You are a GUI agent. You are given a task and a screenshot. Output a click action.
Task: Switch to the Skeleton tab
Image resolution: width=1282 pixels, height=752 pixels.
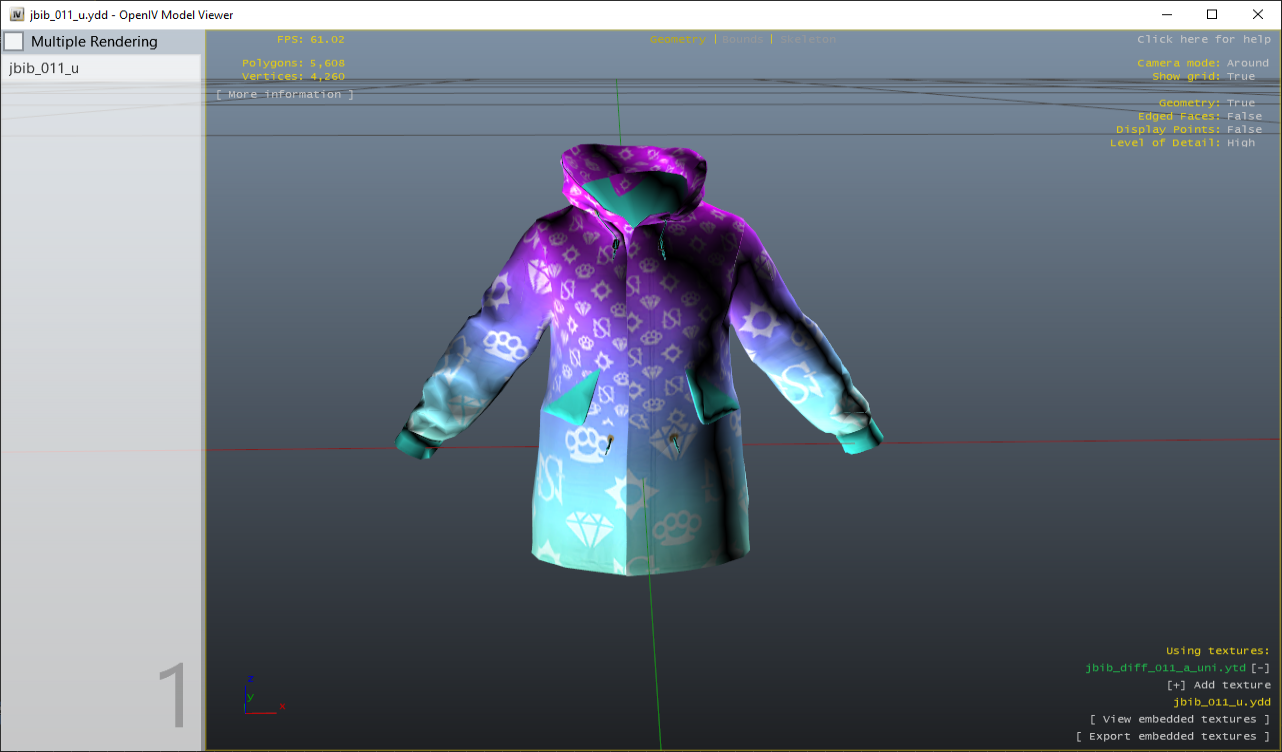pyautogui.click(x=807, y=39)
